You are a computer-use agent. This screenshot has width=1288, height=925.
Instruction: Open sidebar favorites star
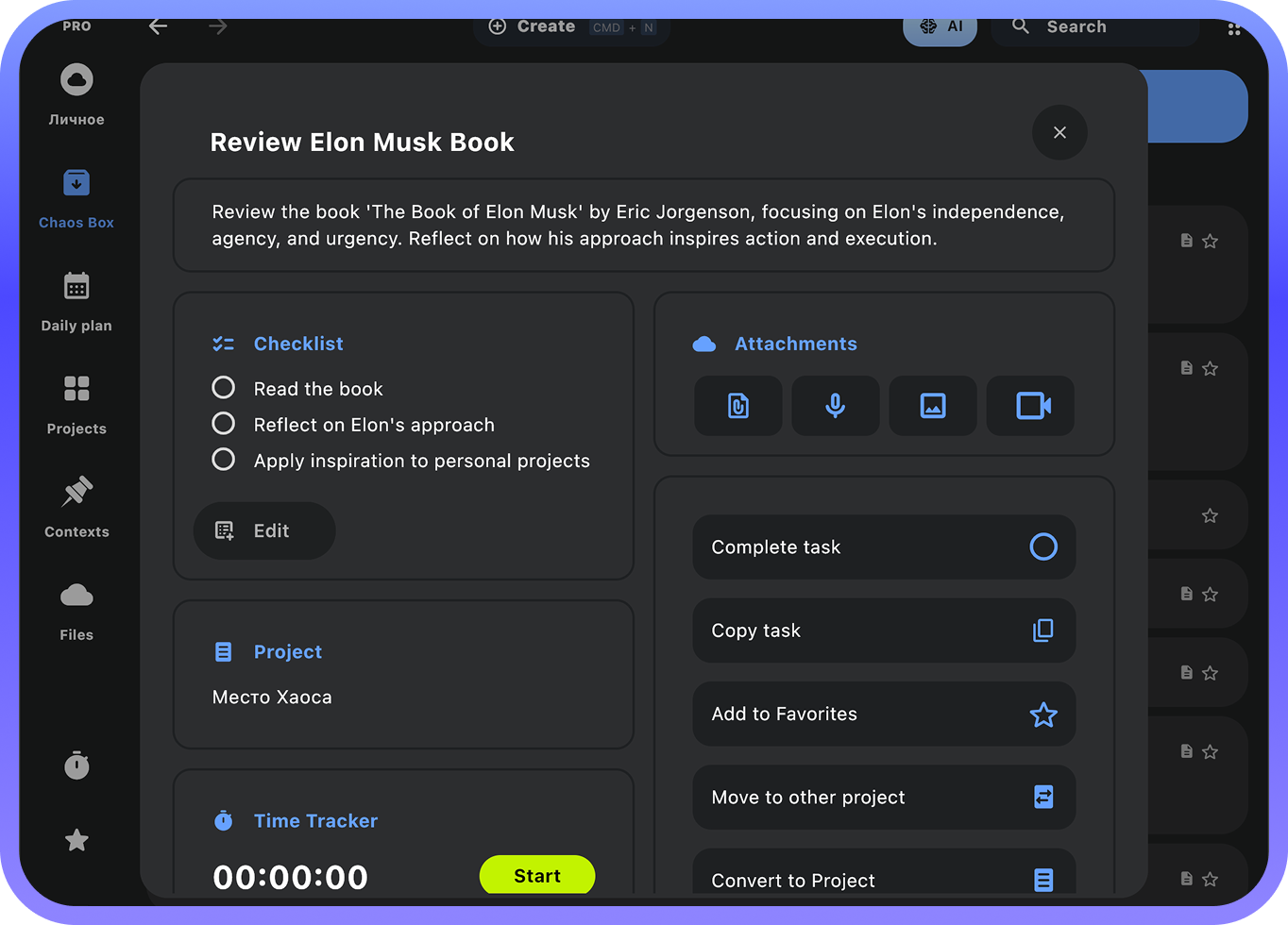[x=76, y=840]
